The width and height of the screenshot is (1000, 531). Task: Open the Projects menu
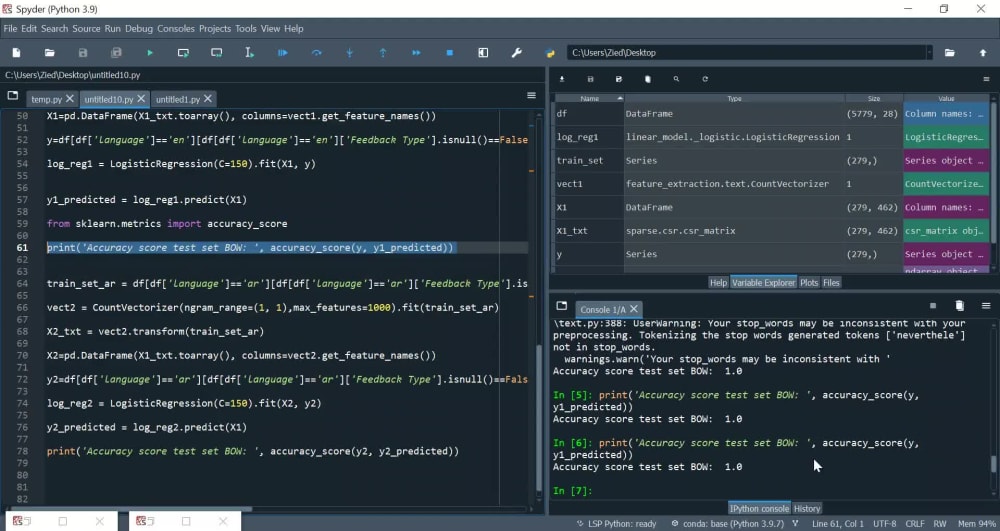214,29
